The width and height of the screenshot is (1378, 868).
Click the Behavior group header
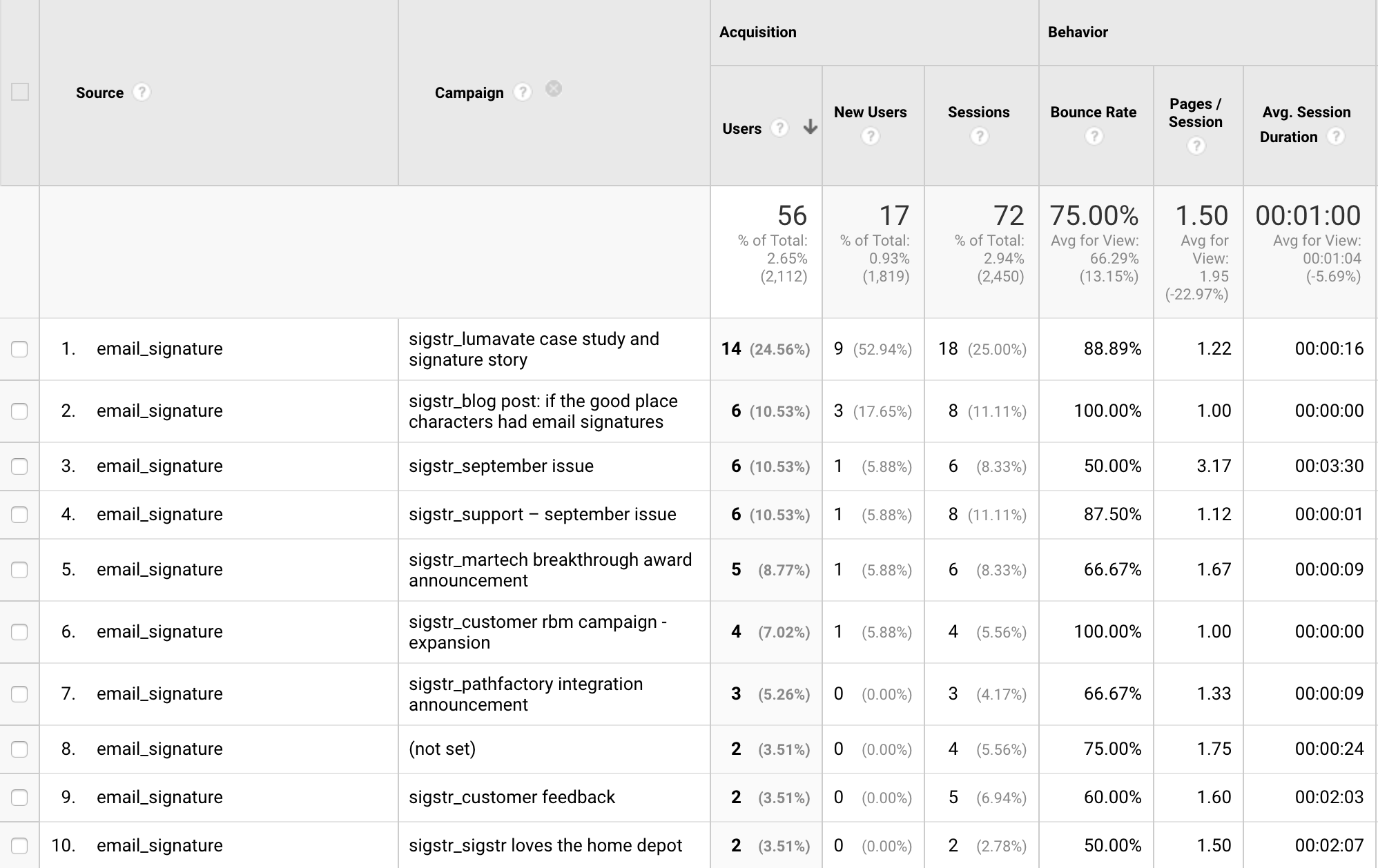coord(1078,32)
